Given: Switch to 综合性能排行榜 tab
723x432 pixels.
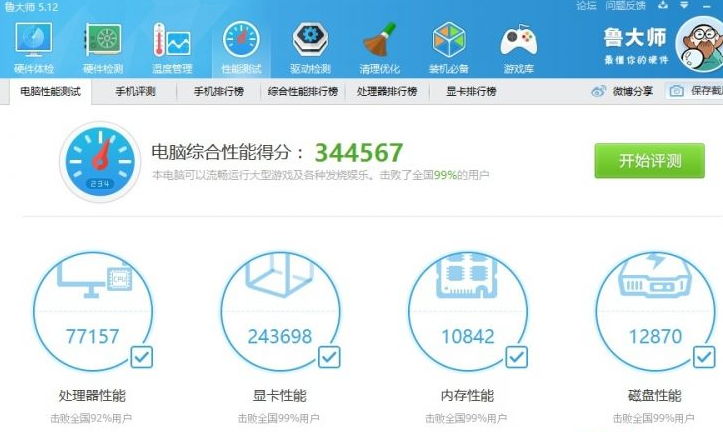Looking at the screenshot, I should click(303, 91).
